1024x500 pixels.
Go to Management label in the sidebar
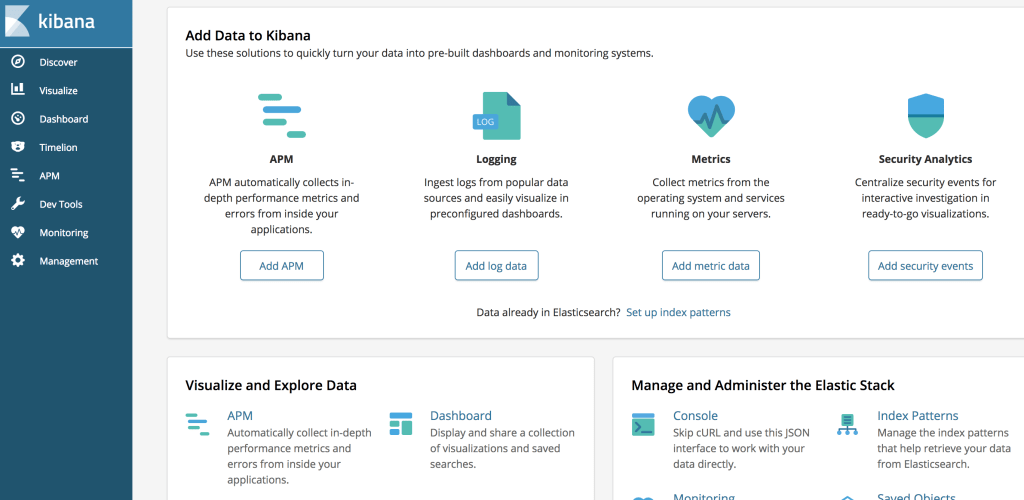[68, 261]
